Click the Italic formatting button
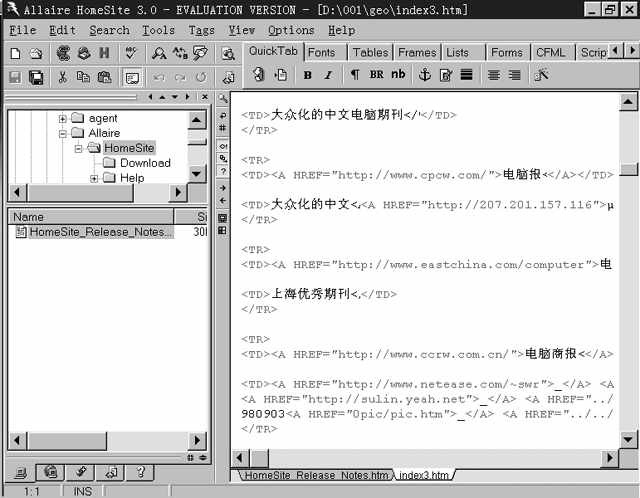This screenshot has height=498, width=640. [x=327, y=75]
